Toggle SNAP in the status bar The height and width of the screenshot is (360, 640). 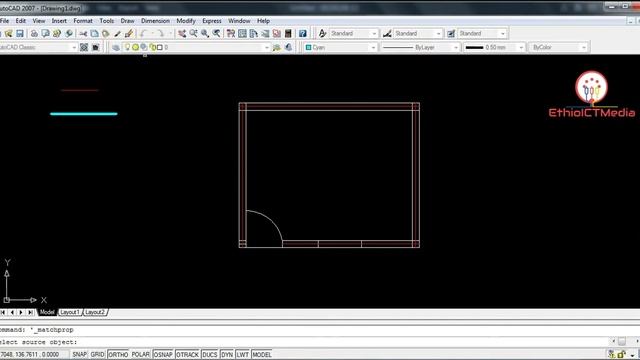coord(79,354)
